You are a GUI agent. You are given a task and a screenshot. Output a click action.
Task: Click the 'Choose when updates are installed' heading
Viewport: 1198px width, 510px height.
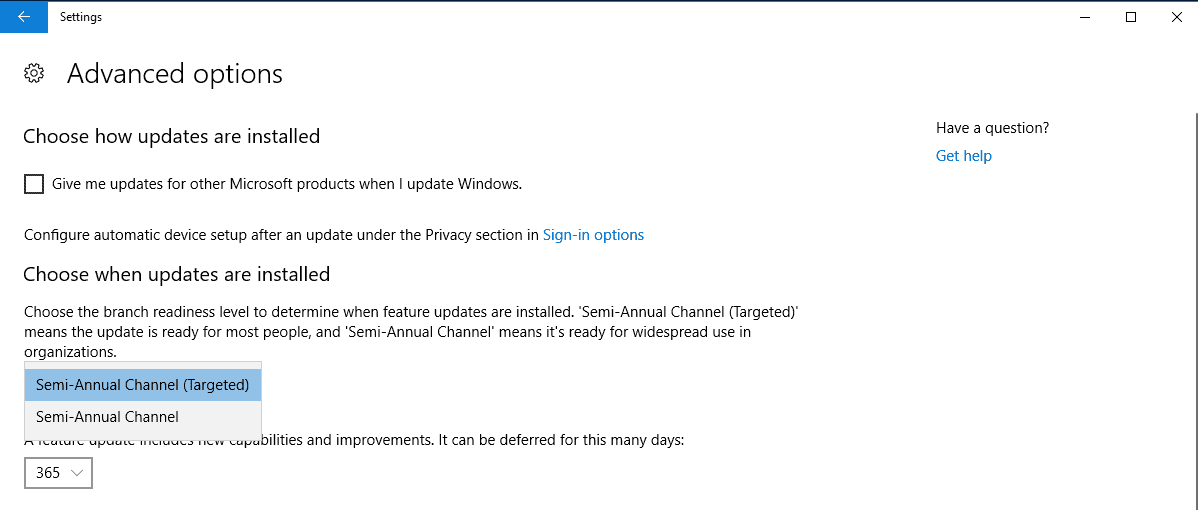tap(176, 274)
